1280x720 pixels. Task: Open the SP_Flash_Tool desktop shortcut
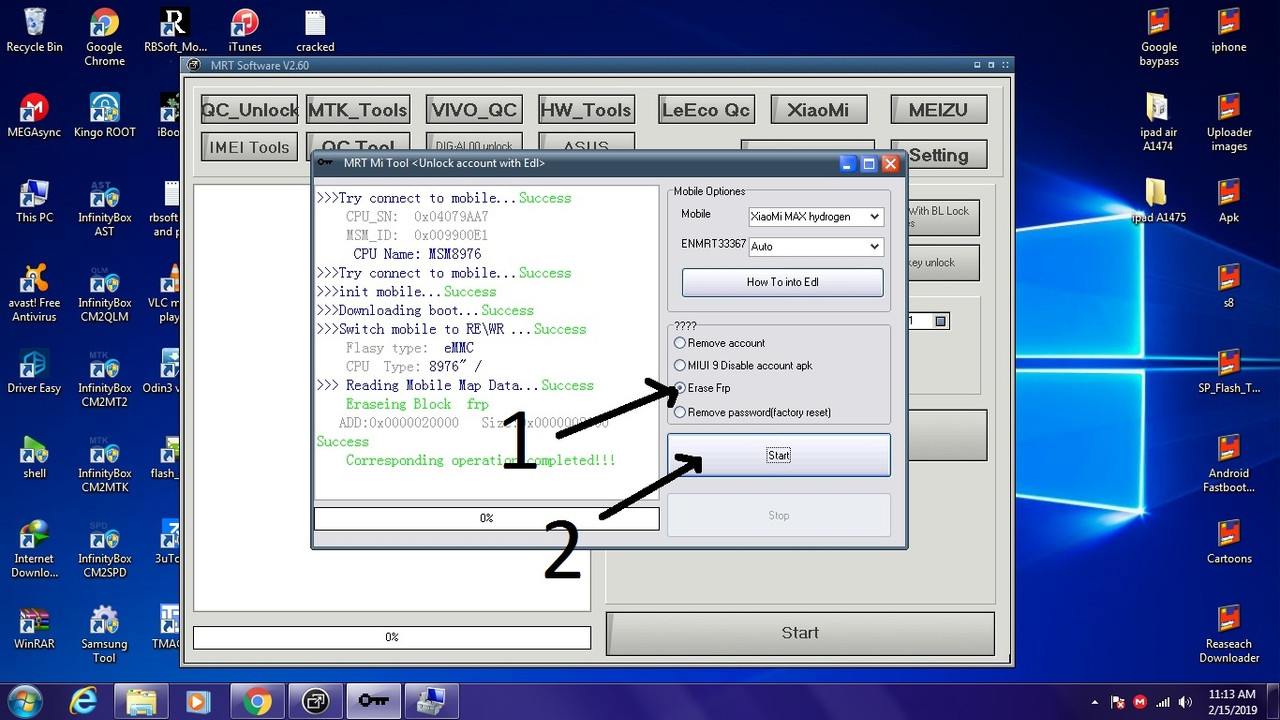[x=1228, y=372]
